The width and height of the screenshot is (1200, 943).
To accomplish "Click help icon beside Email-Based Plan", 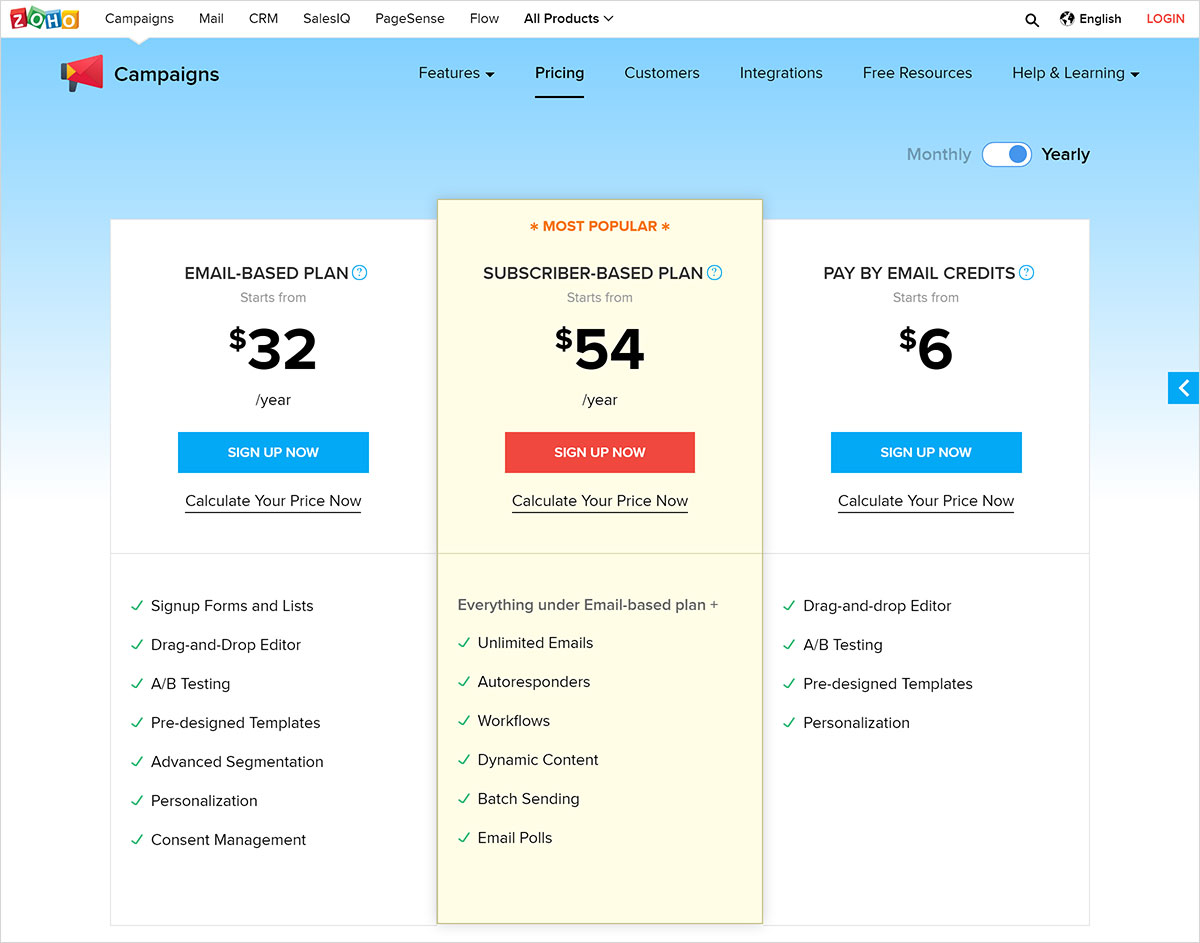I will coord(360,273).
